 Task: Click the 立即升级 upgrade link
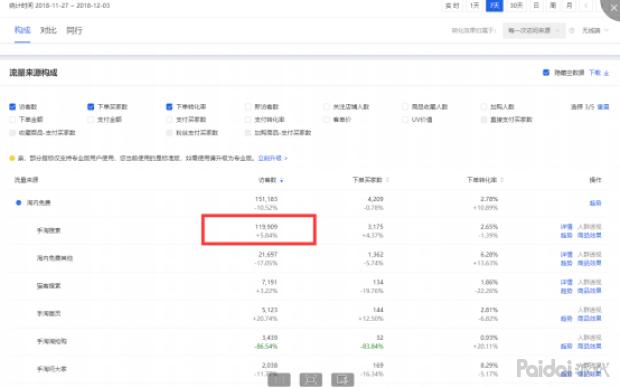click(272, 158)
